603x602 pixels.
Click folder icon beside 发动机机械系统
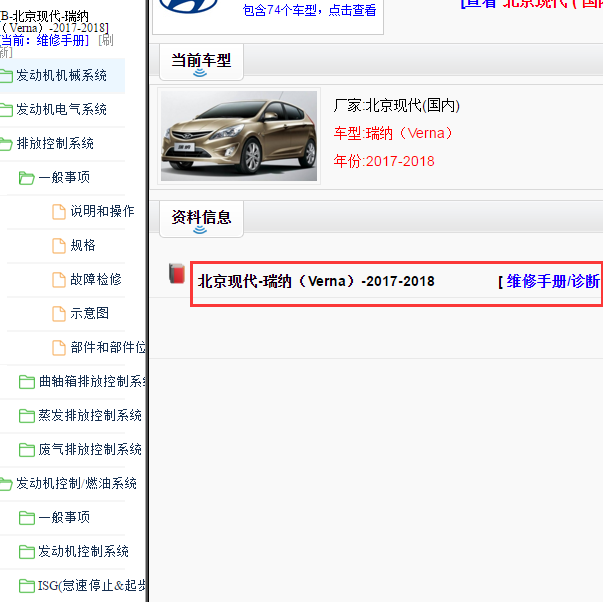tap(6, 76)
